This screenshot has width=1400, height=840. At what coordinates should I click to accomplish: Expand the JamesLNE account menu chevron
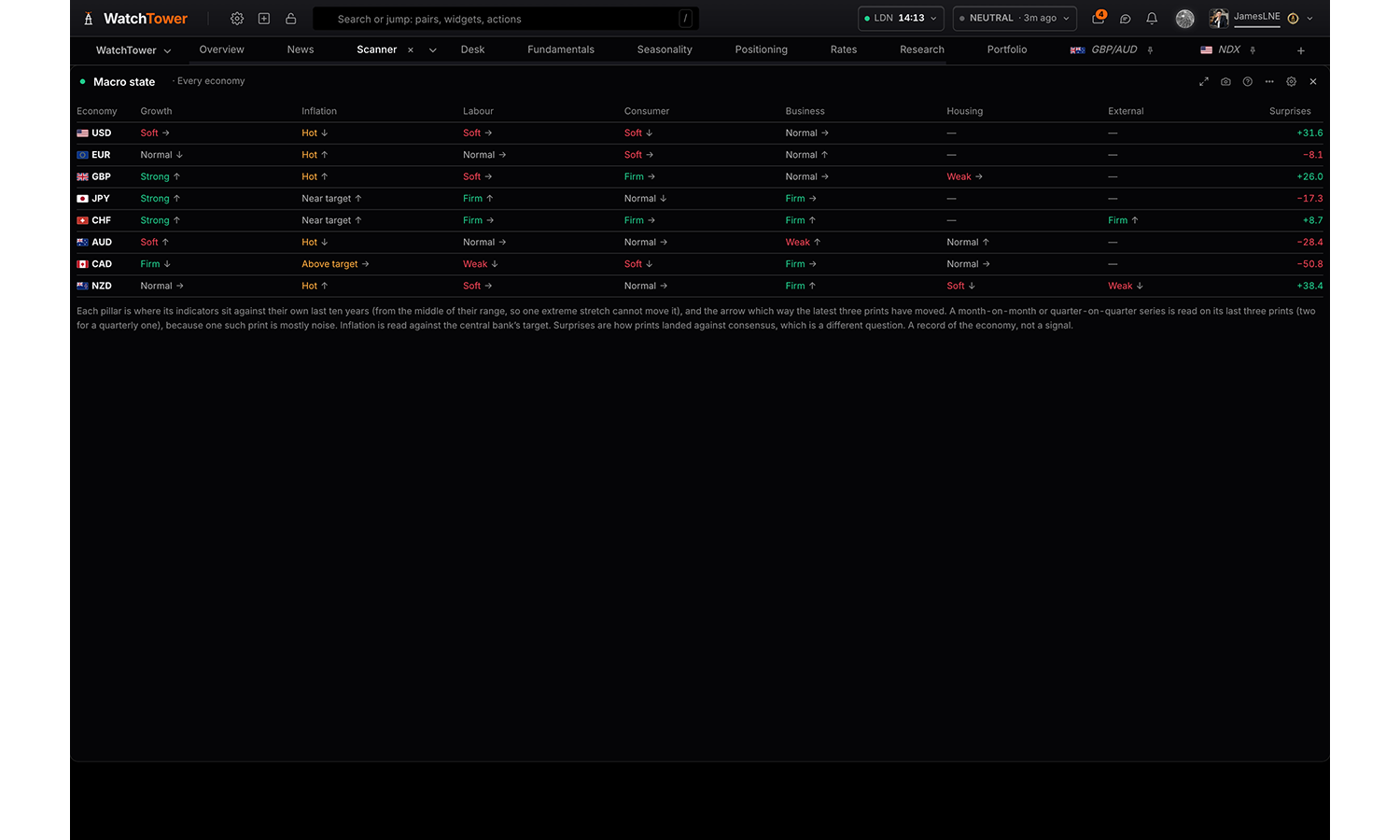point(1309,19)
